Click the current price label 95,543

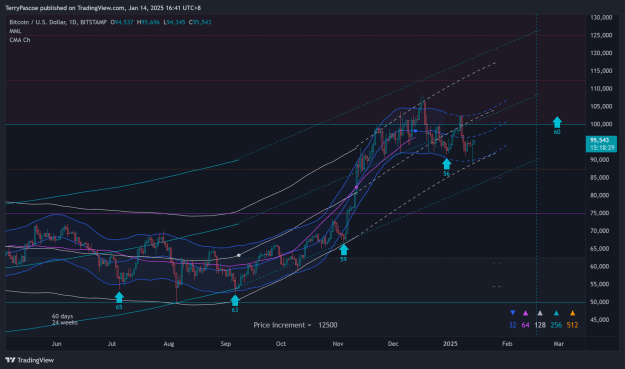click(x=601, y=144)
